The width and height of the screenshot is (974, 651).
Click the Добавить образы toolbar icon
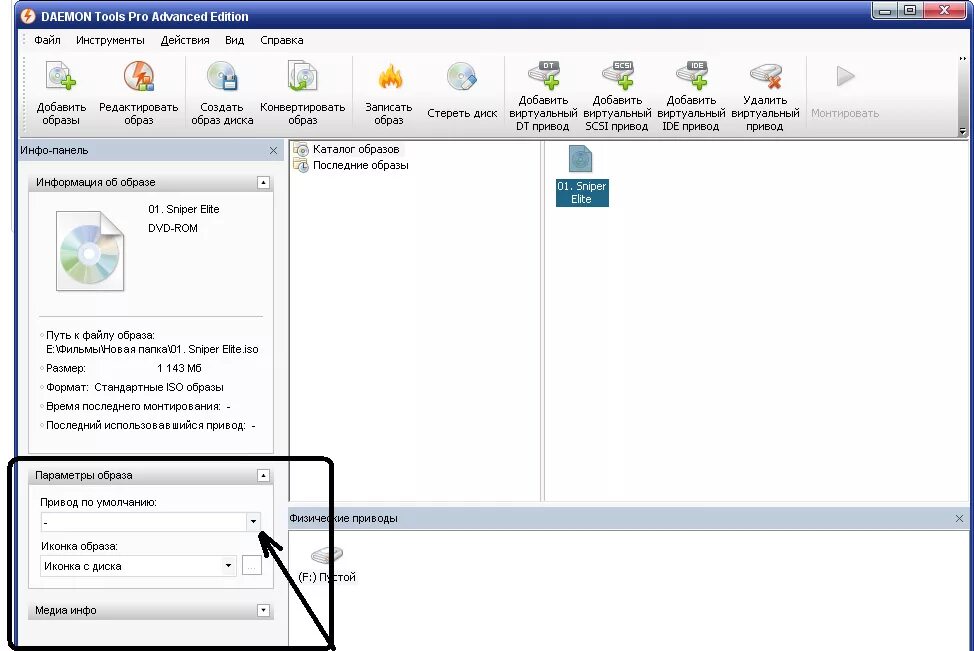click(61, 76)
